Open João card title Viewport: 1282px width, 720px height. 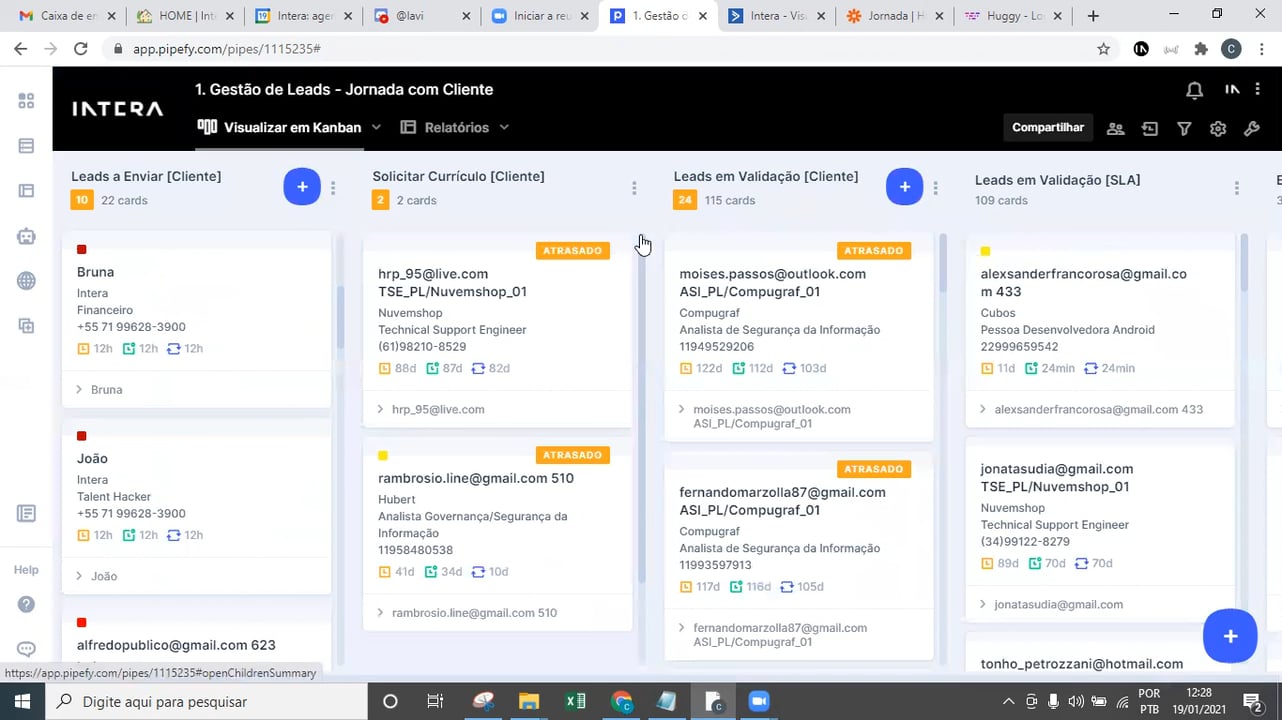pyautogui.click(x=92, y=459)
